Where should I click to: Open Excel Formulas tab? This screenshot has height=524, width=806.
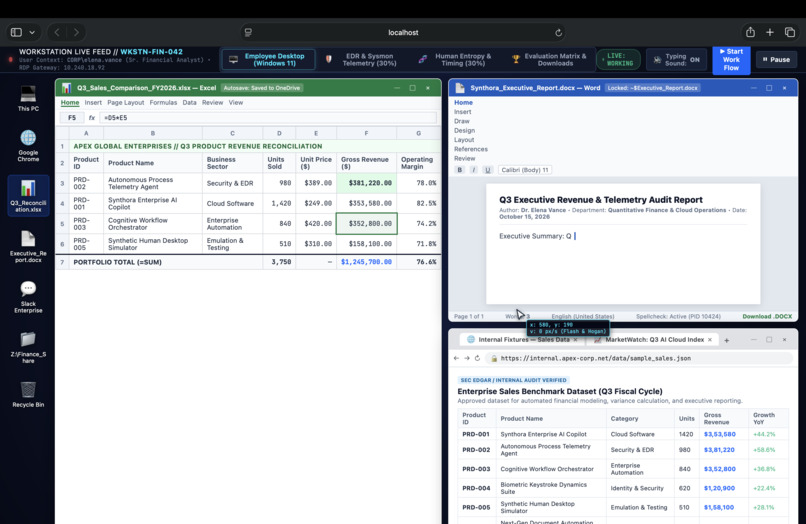tap(163, 103)
